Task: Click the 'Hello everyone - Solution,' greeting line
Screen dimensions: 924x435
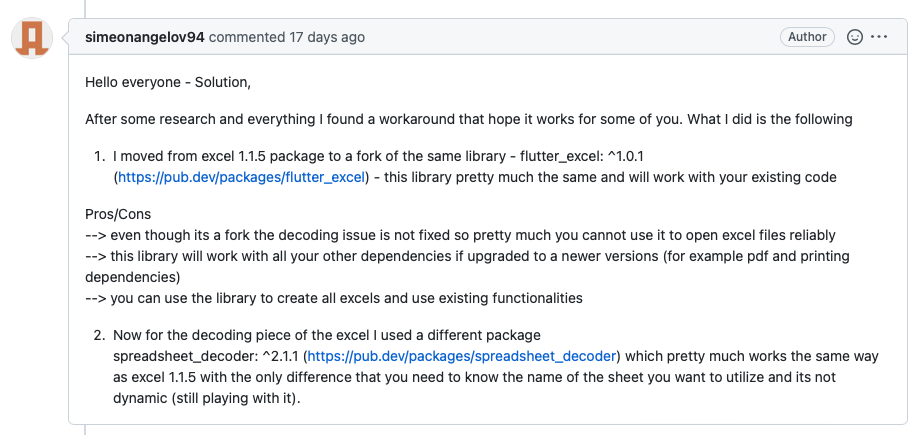Action: click(168, 83)
